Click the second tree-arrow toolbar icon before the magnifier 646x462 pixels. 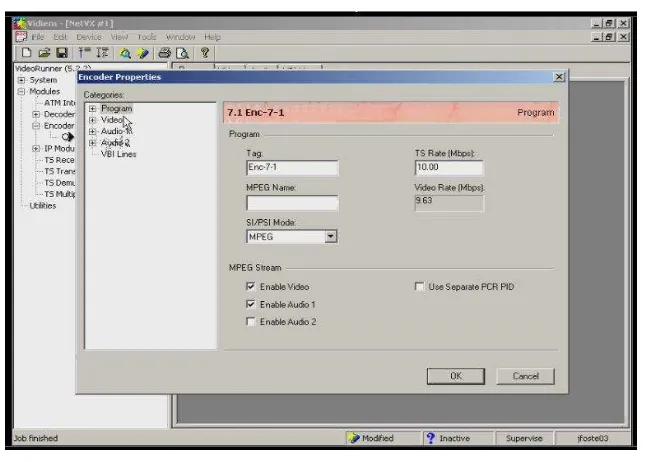(x=102, y=53)
